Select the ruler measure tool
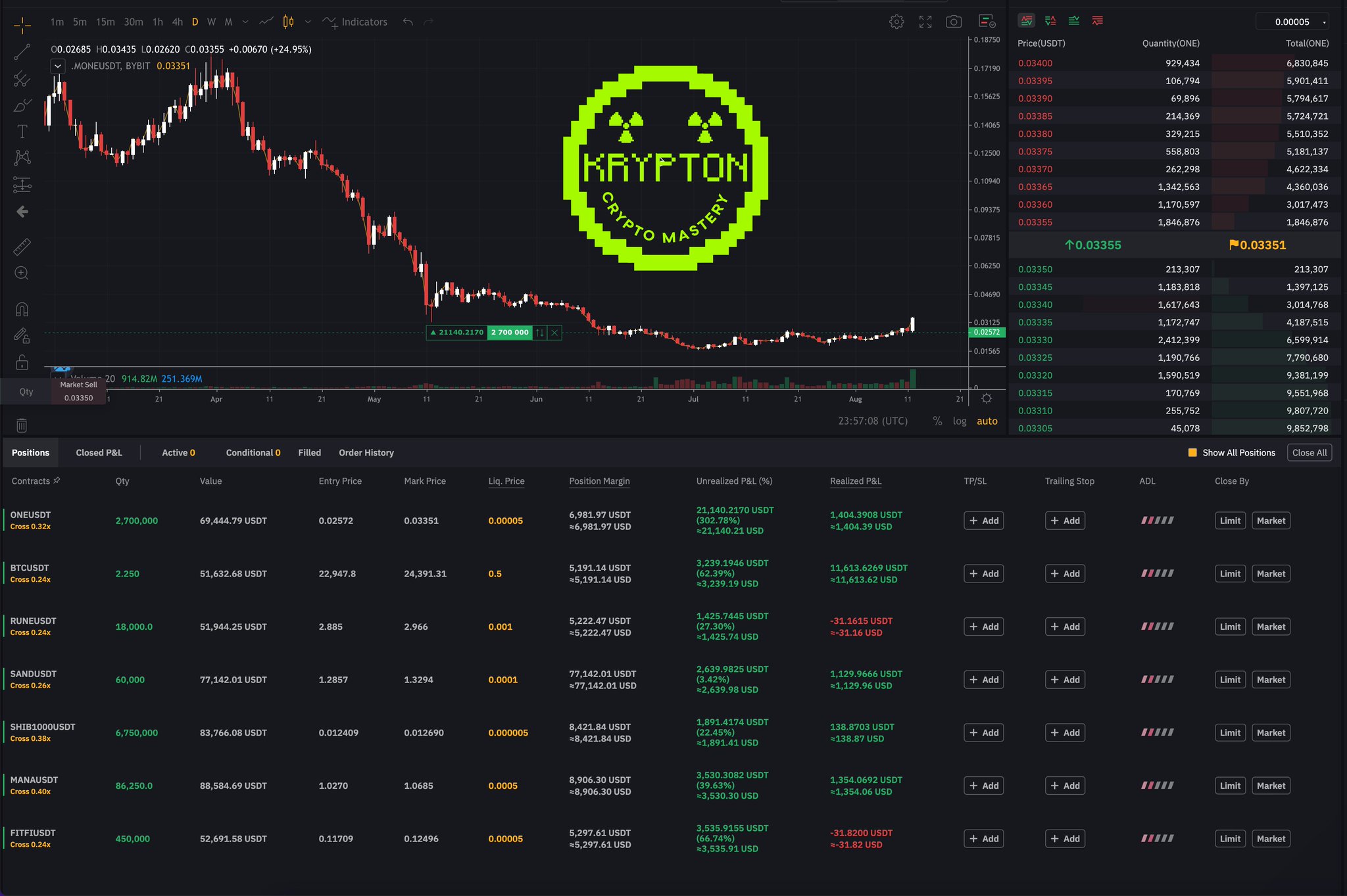The width and height of the screenshot is (1347, 896). [x=22, y=247]
